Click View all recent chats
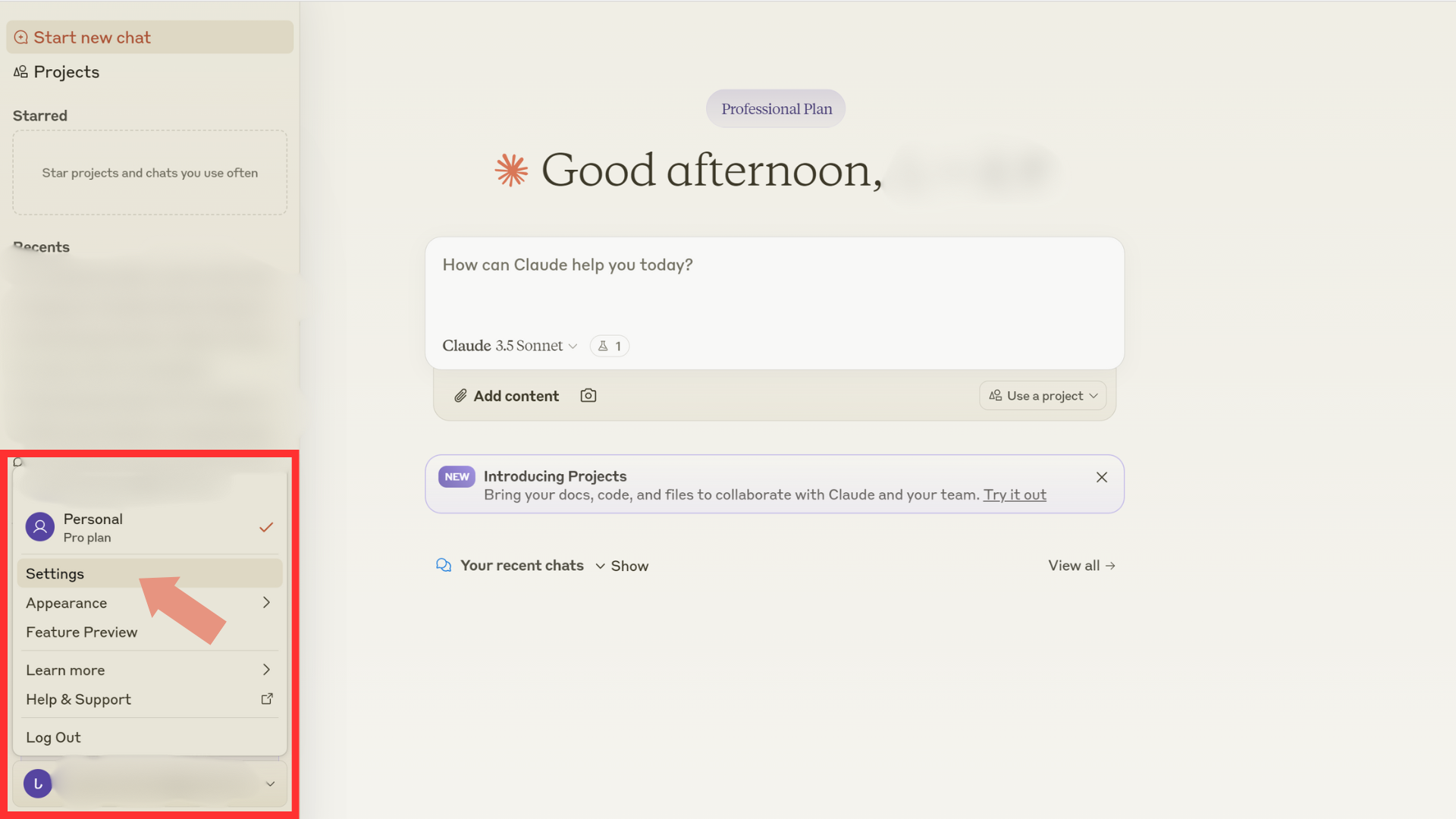This screenshot has height=819, width=1456. pyautogui.click(x=1081, y=566)
